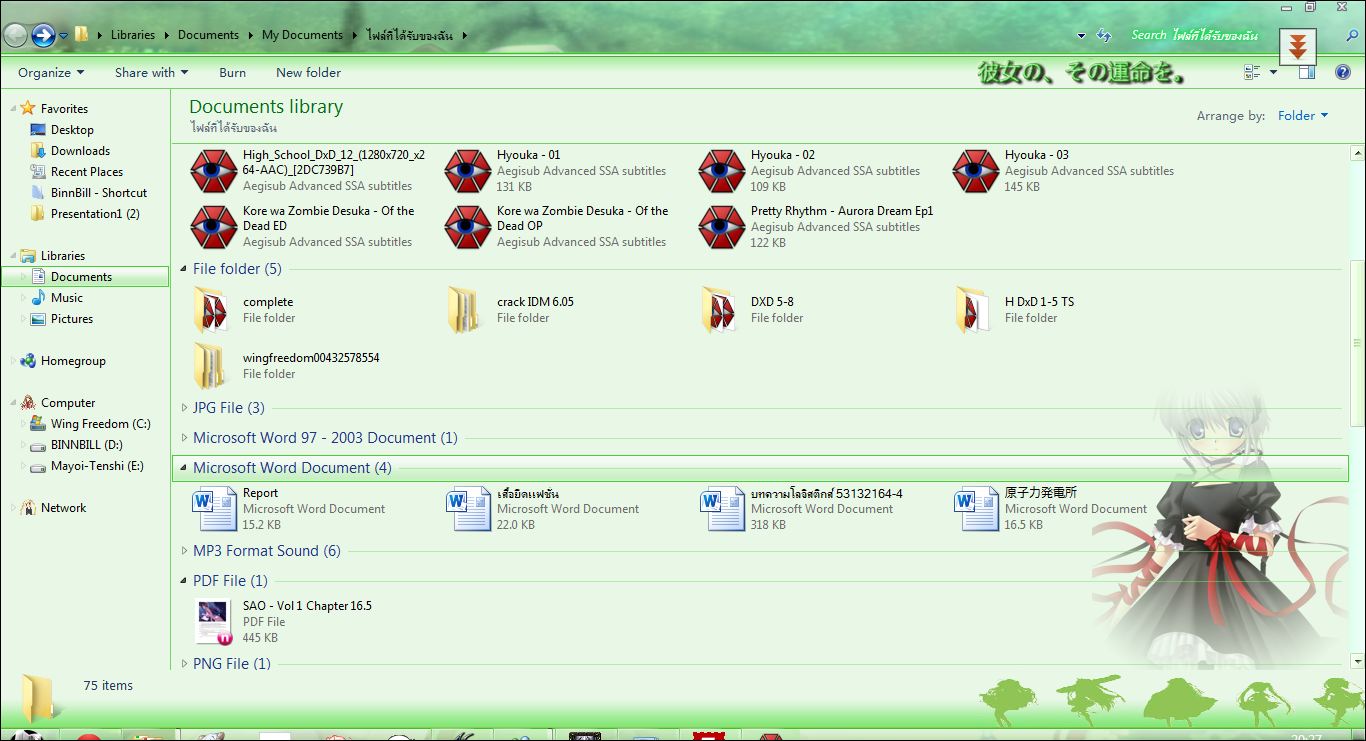Open the view options dropdown arrow
Image resolution: width=1366 pixels, height=741 pixels.
(x=1273, y=72)
